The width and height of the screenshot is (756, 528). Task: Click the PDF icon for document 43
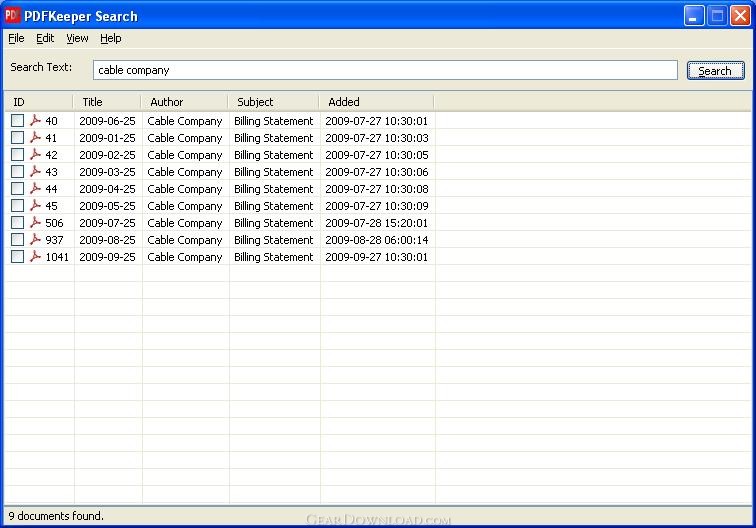(x=35, y=172)
